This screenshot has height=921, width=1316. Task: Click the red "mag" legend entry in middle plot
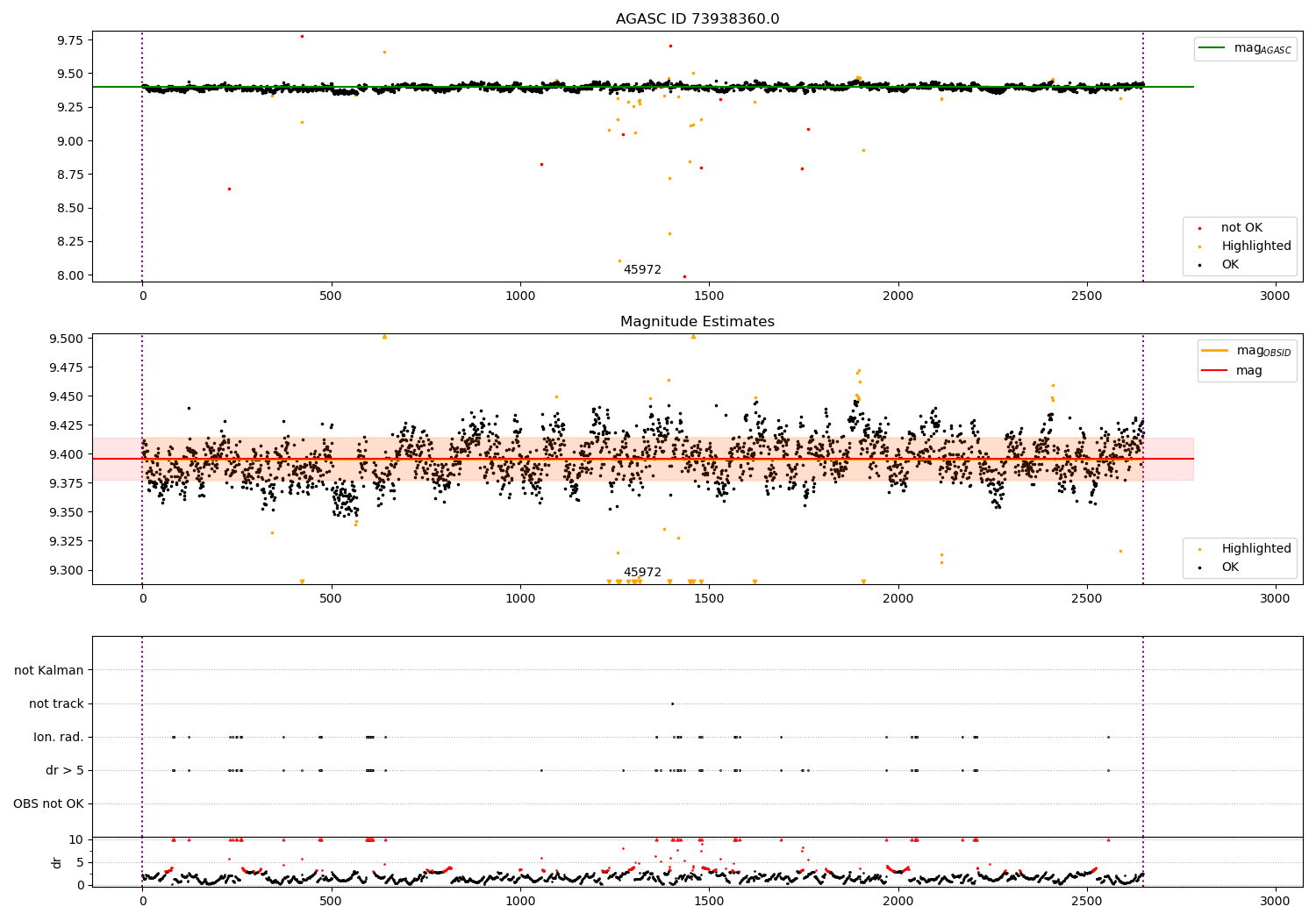coord(1232,371)
